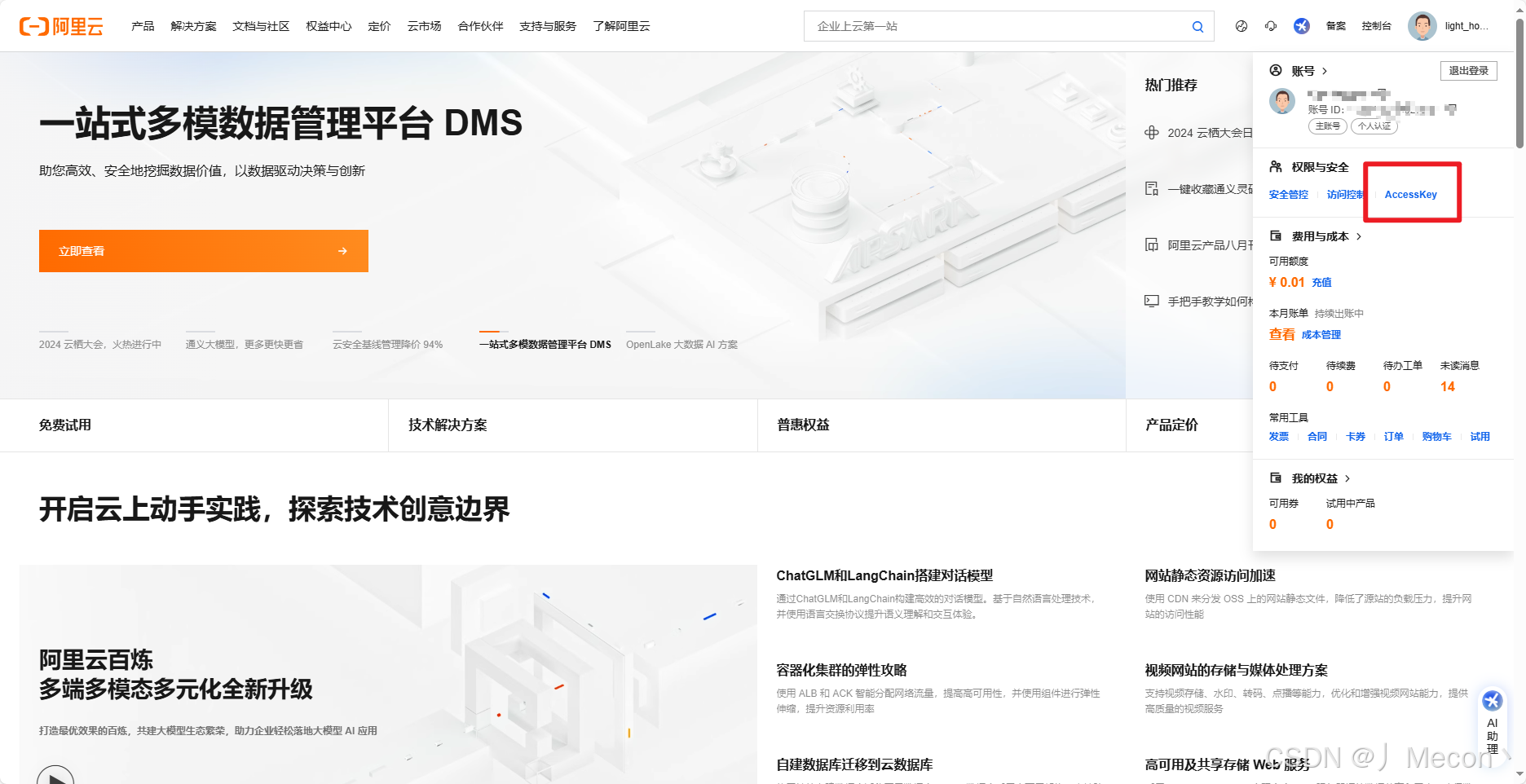Image resolution: width=1526 pixels, height=784 pixels.
Task: Click the 退出登录 button
Action: point(1468,71)
